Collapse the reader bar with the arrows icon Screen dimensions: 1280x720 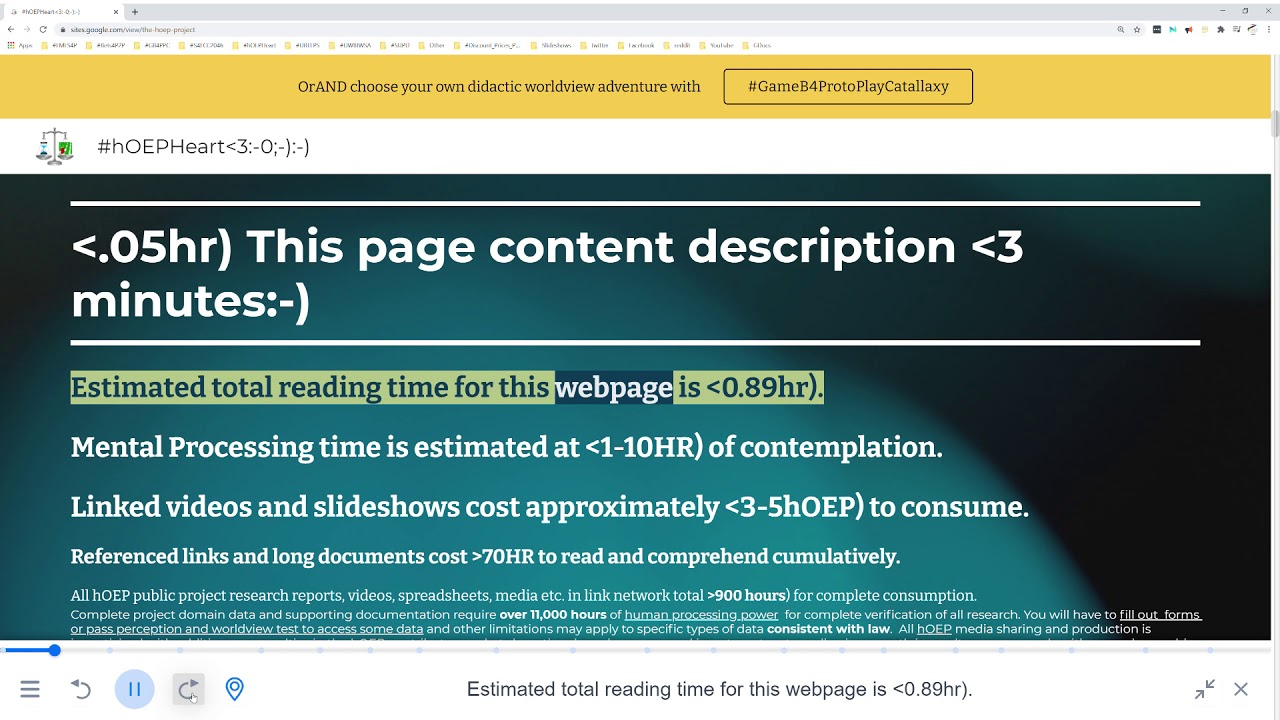point(1205,689)
